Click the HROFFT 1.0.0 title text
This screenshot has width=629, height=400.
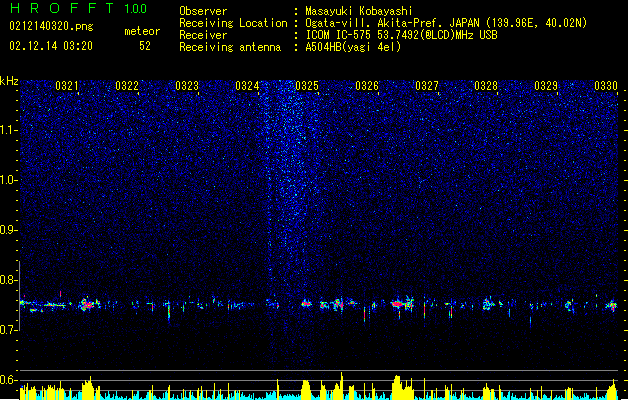pos(78,8)
